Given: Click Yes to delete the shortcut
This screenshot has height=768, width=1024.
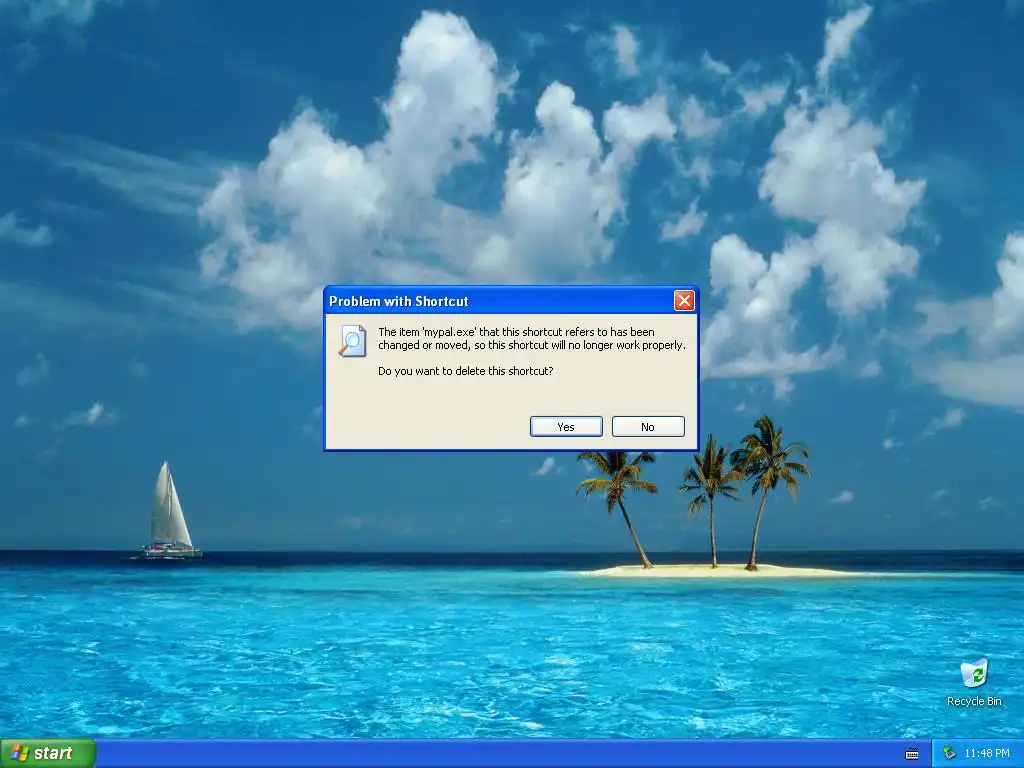Looking at the screenshot, I should (x=566, y=426).
